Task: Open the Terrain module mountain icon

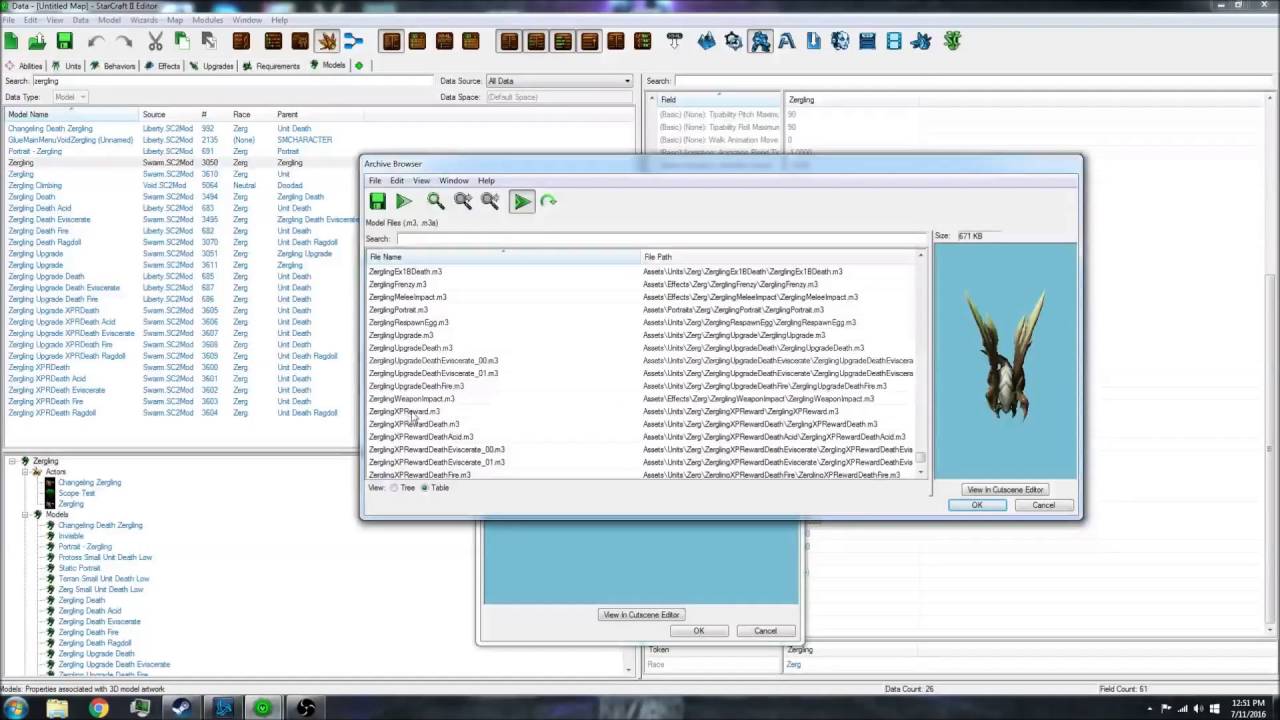Action: [707, 41]
